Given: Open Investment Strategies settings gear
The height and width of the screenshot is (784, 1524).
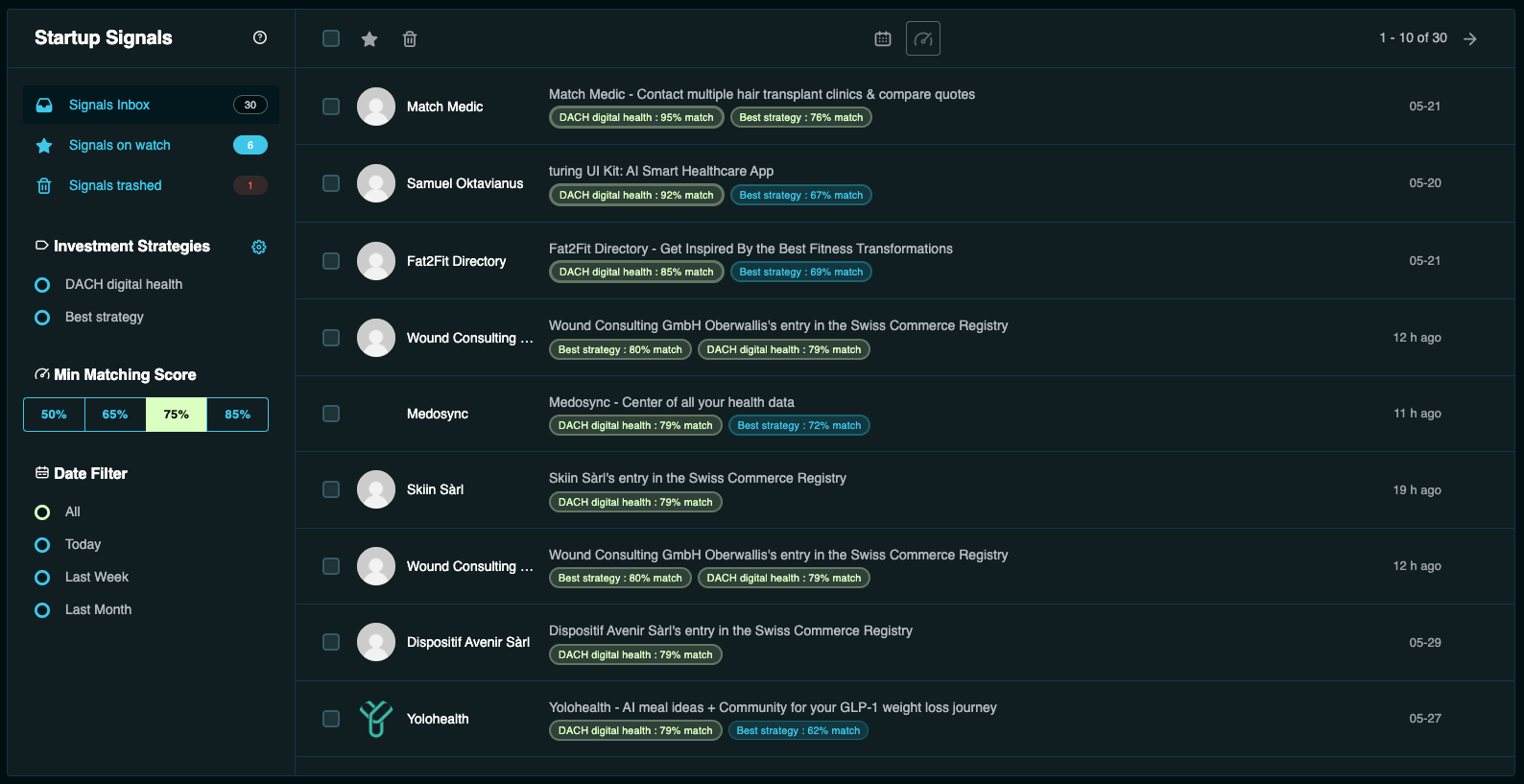Looking at the screenshot, I should [259, 247].
